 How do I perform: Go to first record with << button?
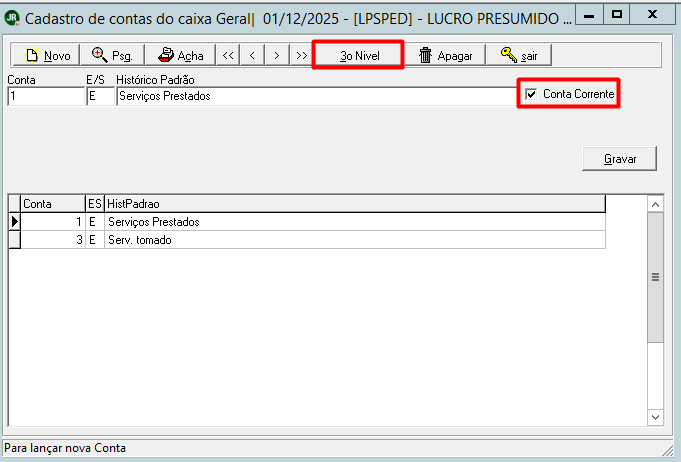pos(228,55)
